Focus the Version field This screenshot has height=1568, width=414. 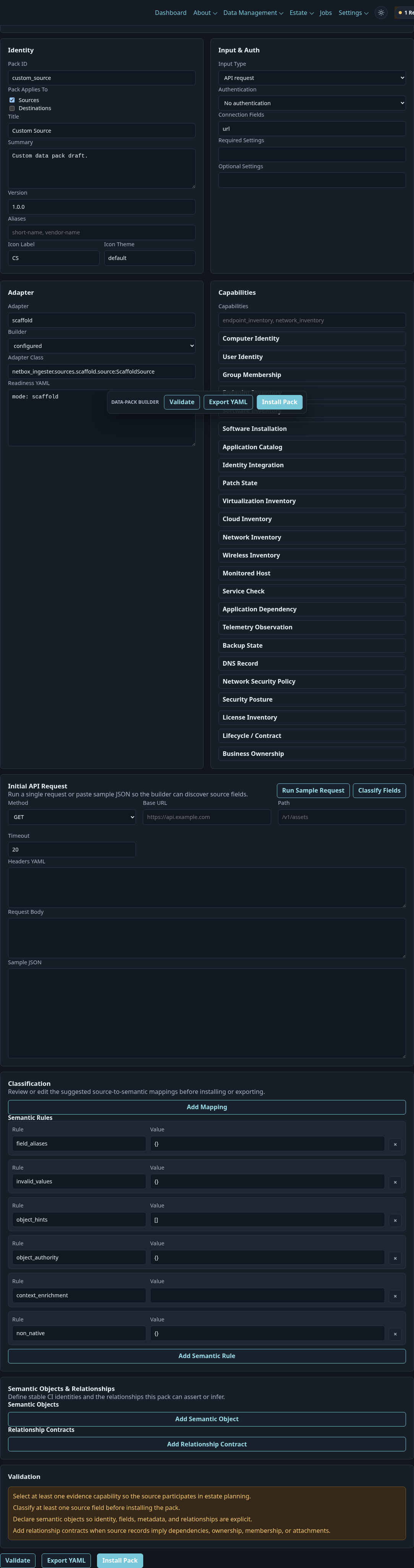point(102,207)
